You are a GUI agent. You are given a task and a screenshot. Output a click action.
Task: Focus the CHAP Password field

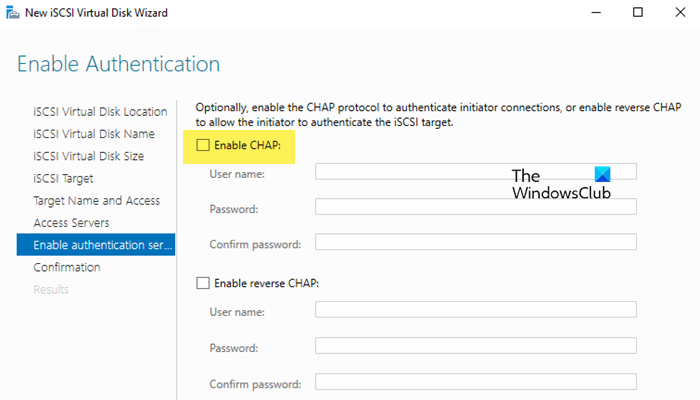475,207
